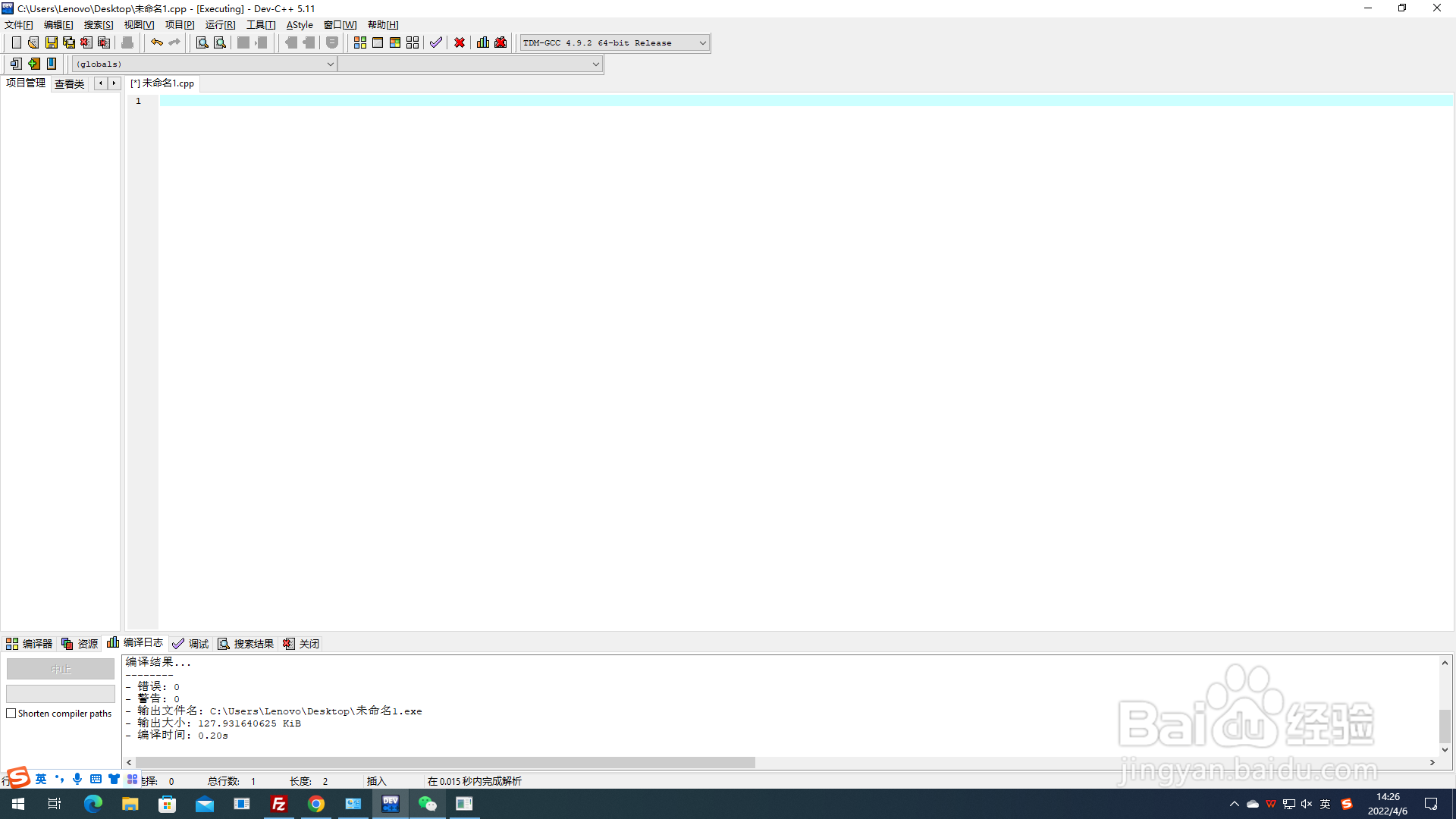Switch to 资源 bottom tab
The image size is (1456, 819).
point(80,644)
